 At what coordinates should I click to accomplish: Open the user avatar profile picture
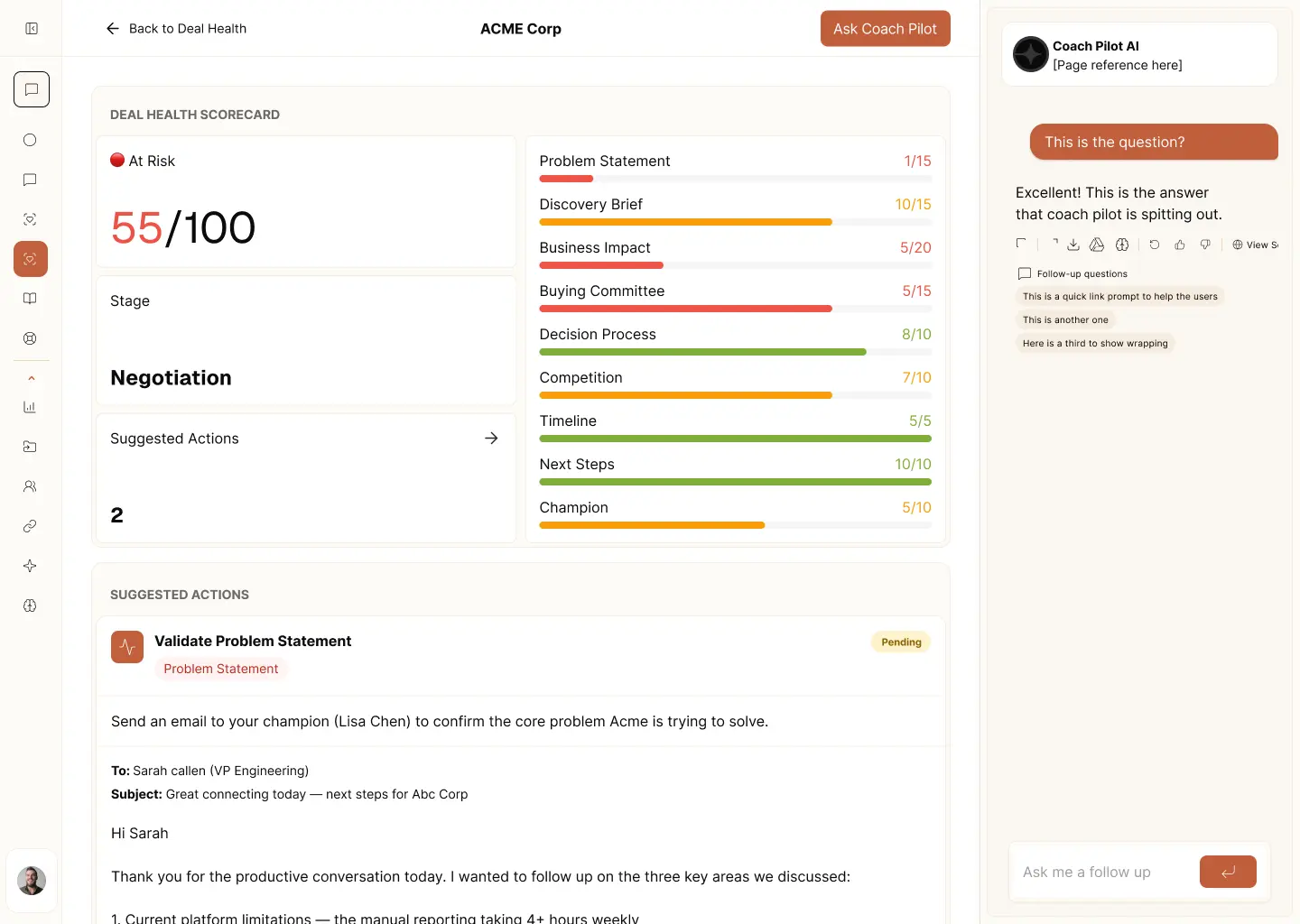click(x=32, y=881)
